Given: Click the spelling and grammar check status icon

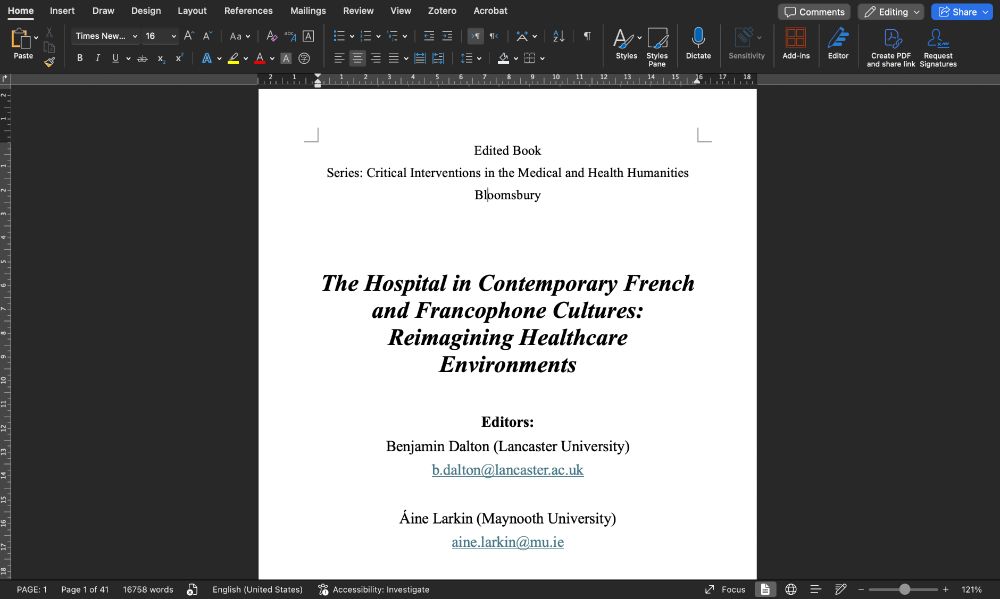Looking at the screenshot, I should (192, 589).
